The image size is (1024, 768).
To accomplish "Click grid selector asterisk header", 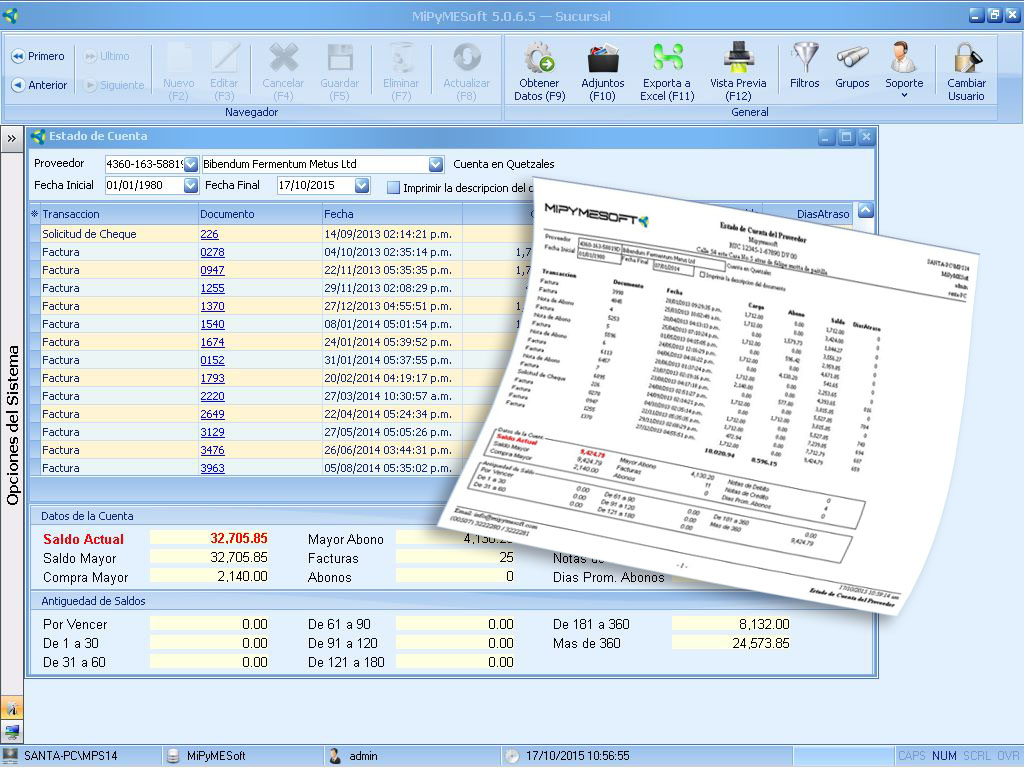I will (35, 214).
